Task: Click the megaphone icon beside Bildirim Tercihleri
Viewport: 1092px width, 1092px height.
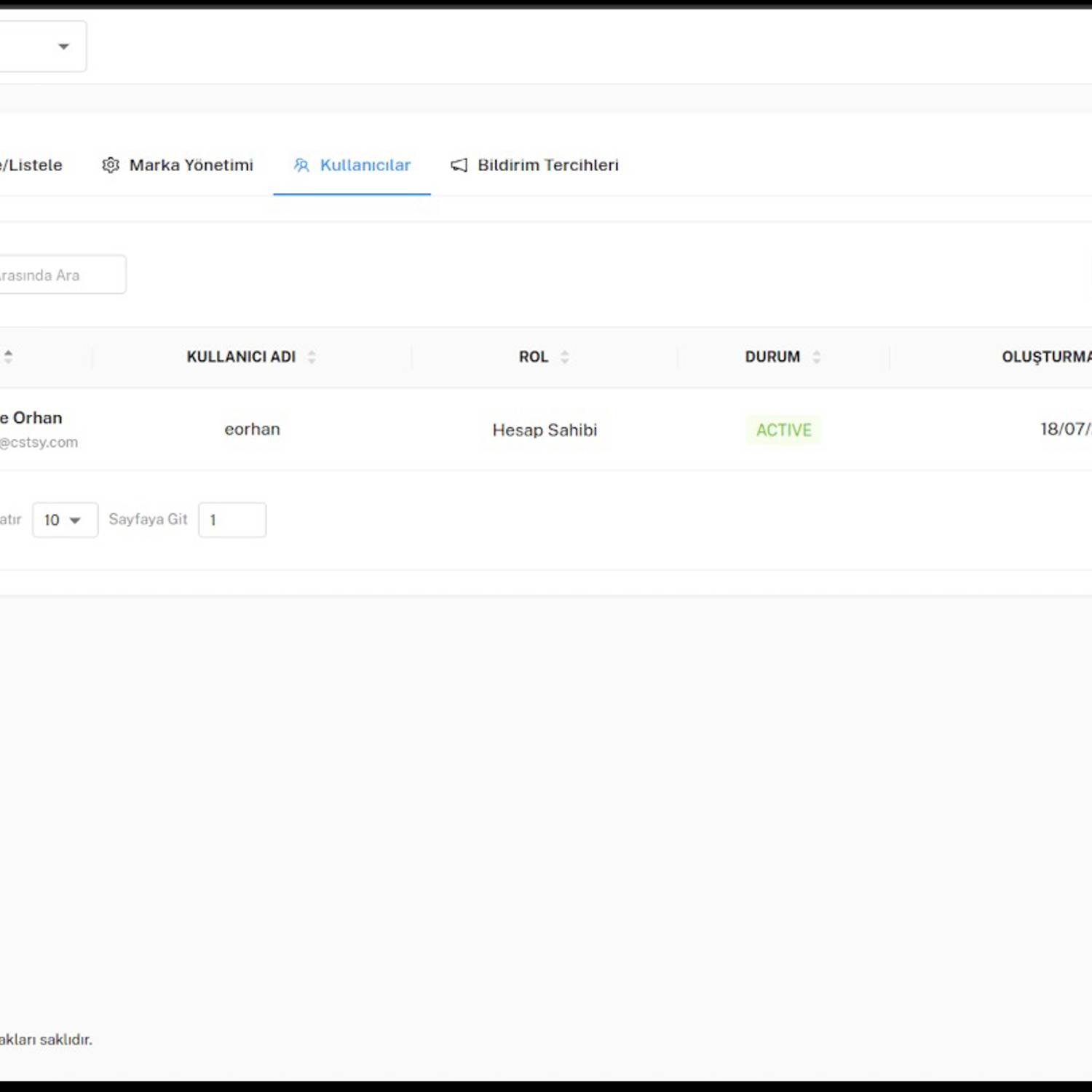Action: click(x=459, y=165)
